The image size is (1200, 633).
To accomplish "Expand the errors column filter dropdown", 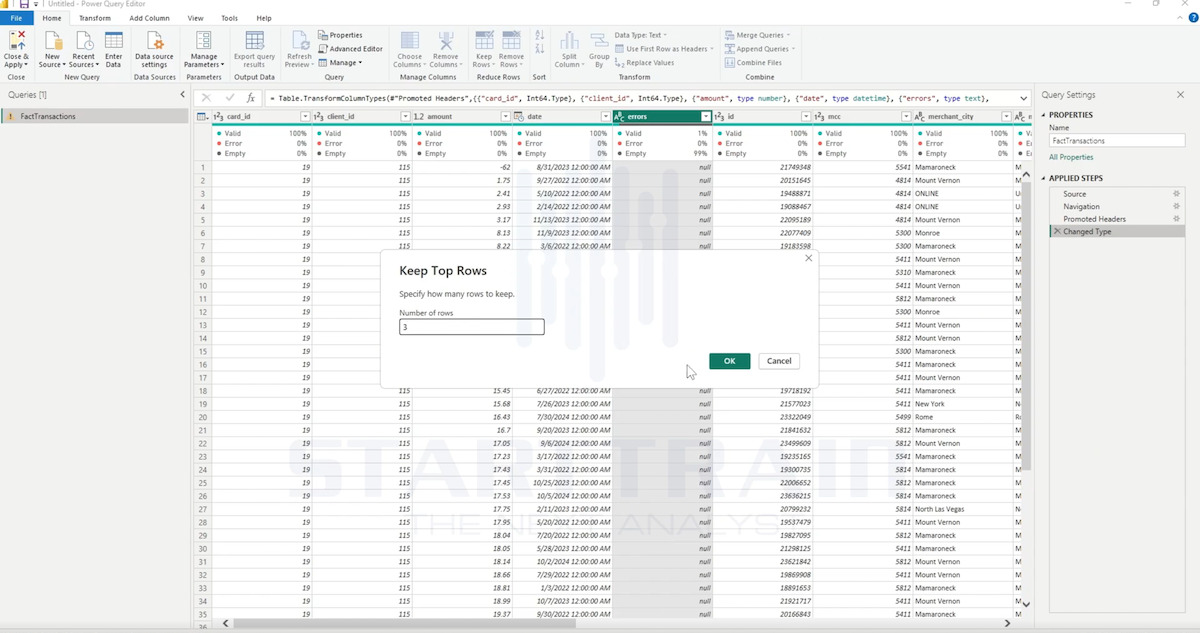I will (706, 117).
